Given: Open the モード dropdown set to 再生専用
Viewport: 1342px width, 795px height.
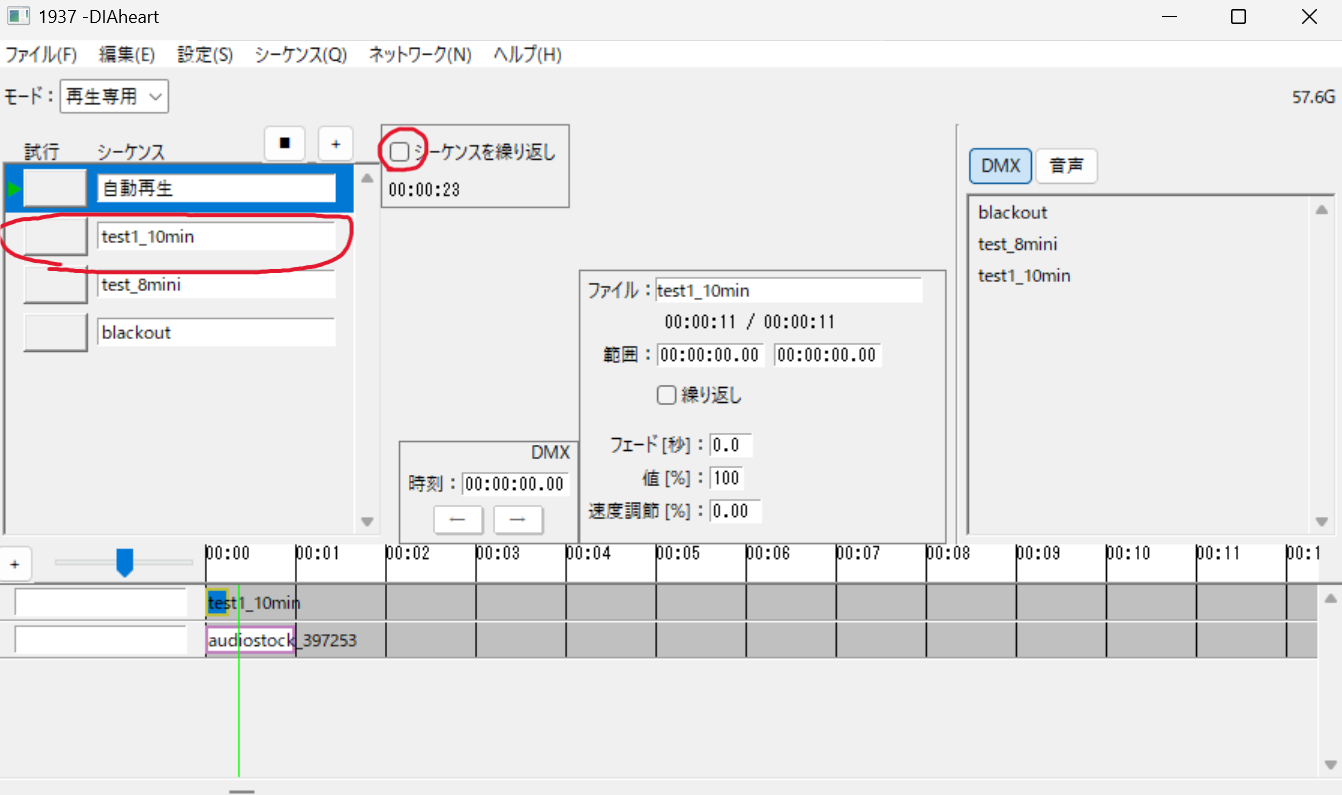Looking at the screenshot, I should click(x=114, y=97).
